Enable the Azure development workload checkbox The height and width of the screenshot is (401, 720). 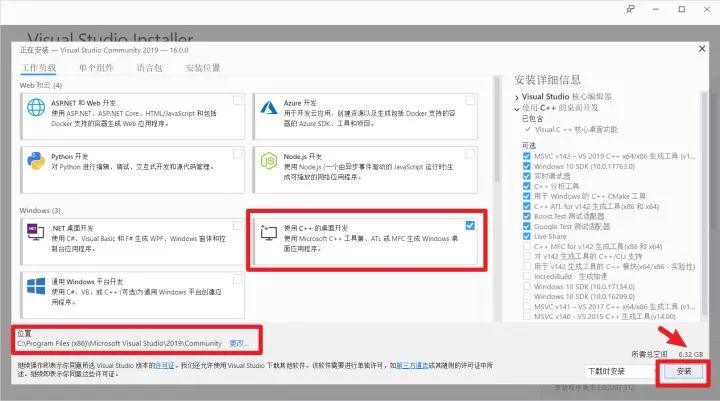(470, 100)
